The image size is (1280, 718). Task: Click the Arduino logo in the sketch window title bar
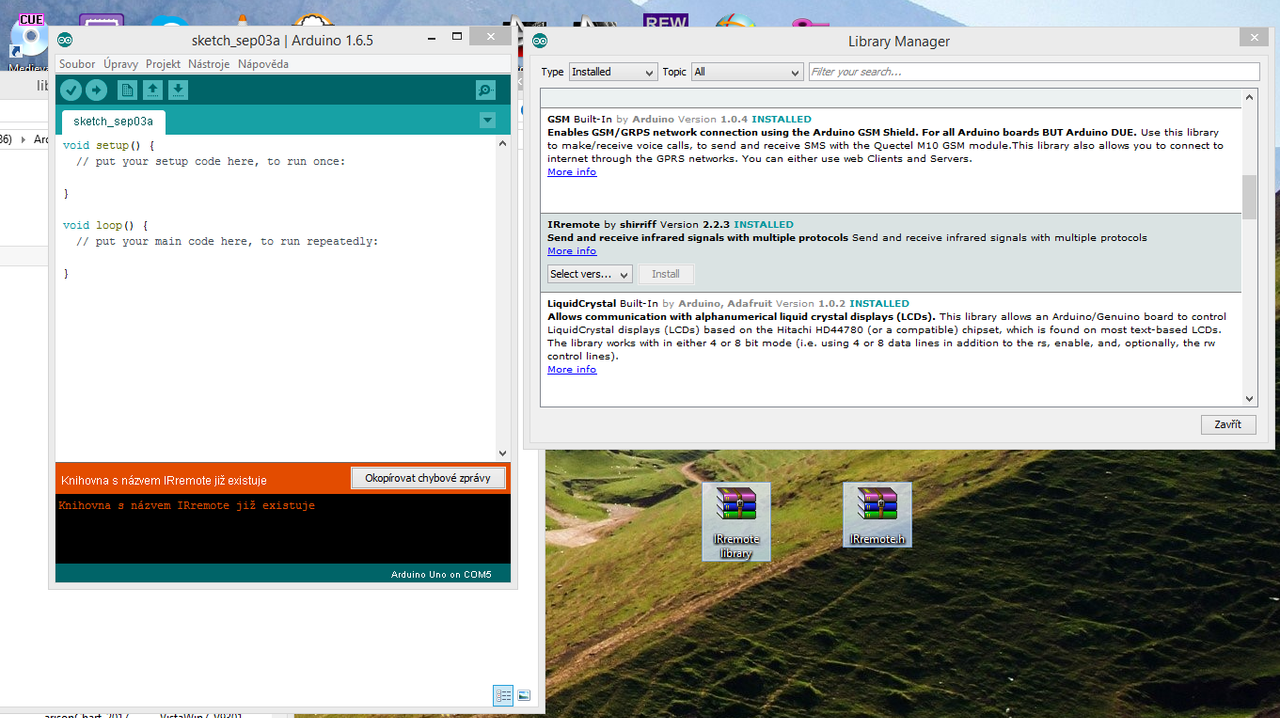click(65, 40)
